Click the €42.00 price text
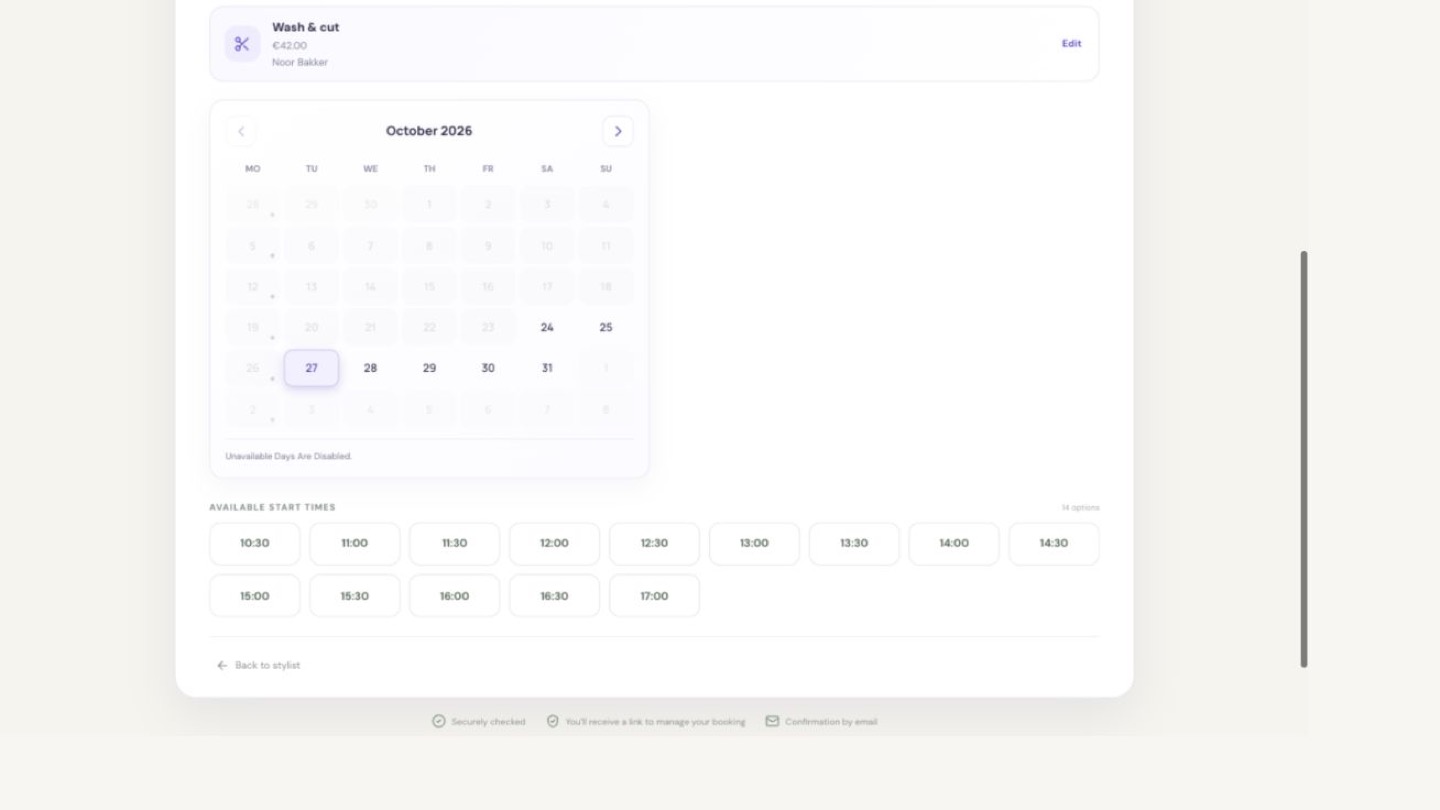1440x810 pixels. point(290,45)
